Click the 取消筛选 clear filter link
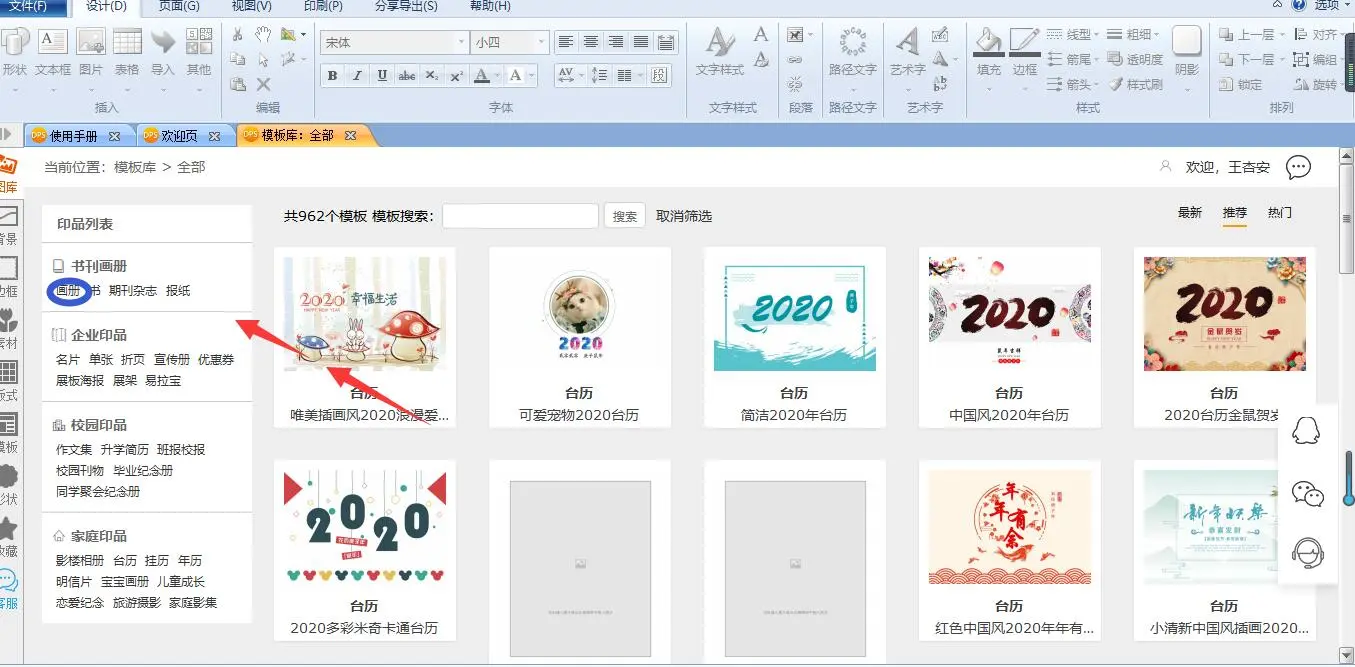This screenshot has width=1355, height=667. coord(684,216)
